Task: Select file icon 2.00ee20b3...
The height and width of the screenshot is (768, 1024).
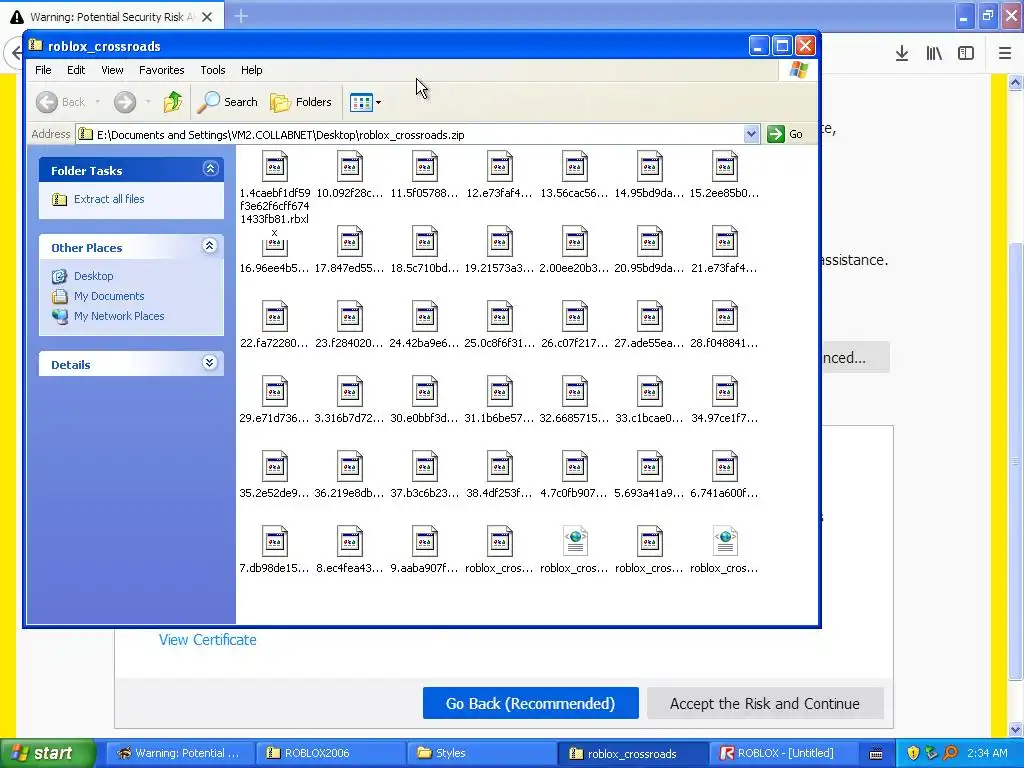Action: pos(575,242)
